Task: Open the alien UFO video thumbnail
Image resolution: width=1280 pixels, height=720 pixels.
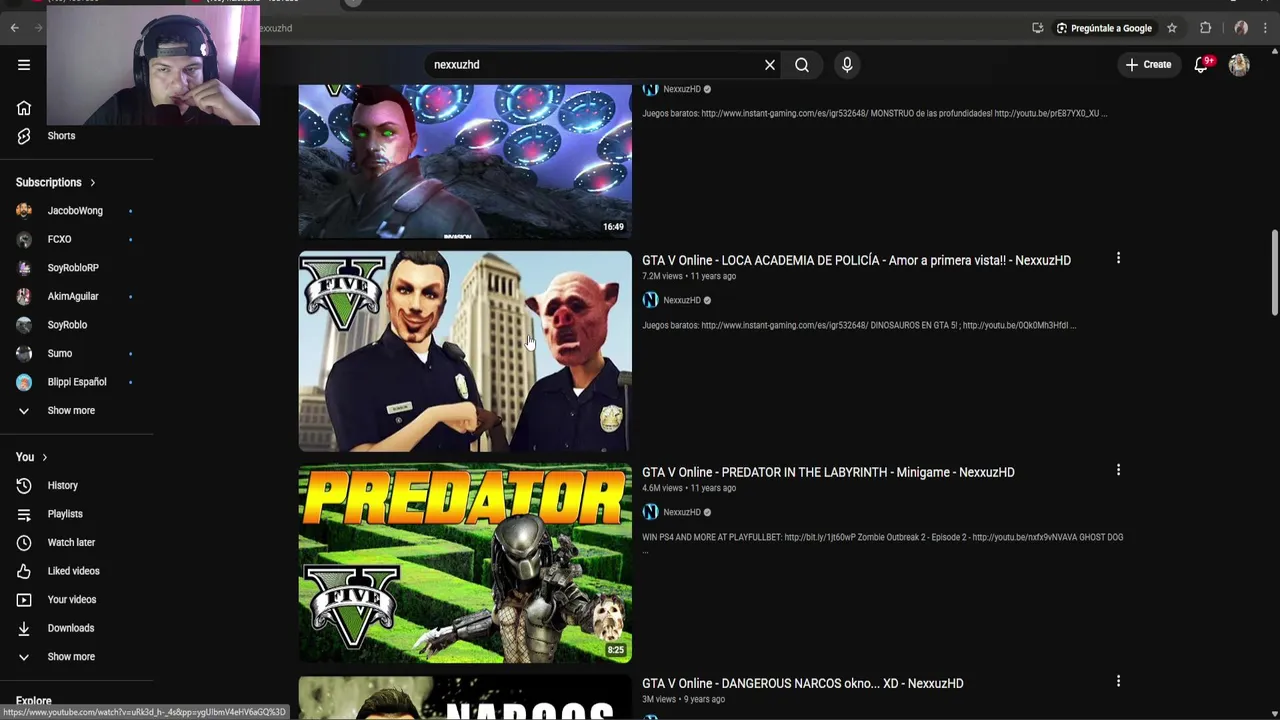Action: (x=465, y=161)
